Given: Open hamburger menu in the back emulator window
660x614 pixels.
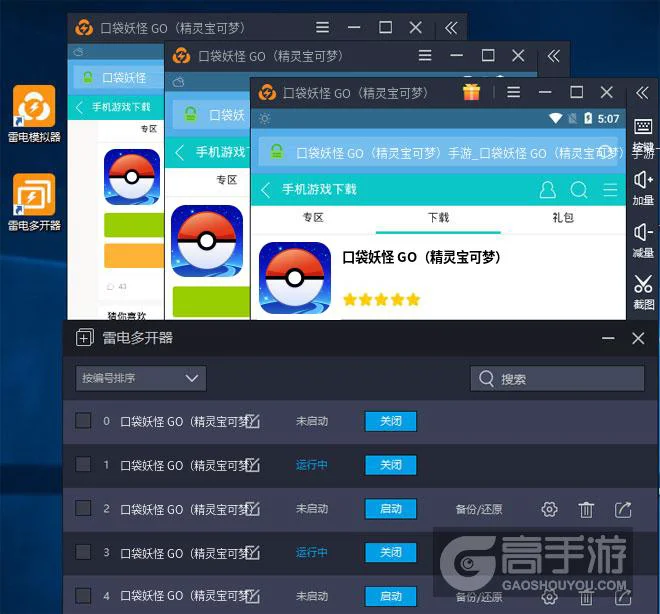Looking at the screenshot, I should click(x=322, y=28).
